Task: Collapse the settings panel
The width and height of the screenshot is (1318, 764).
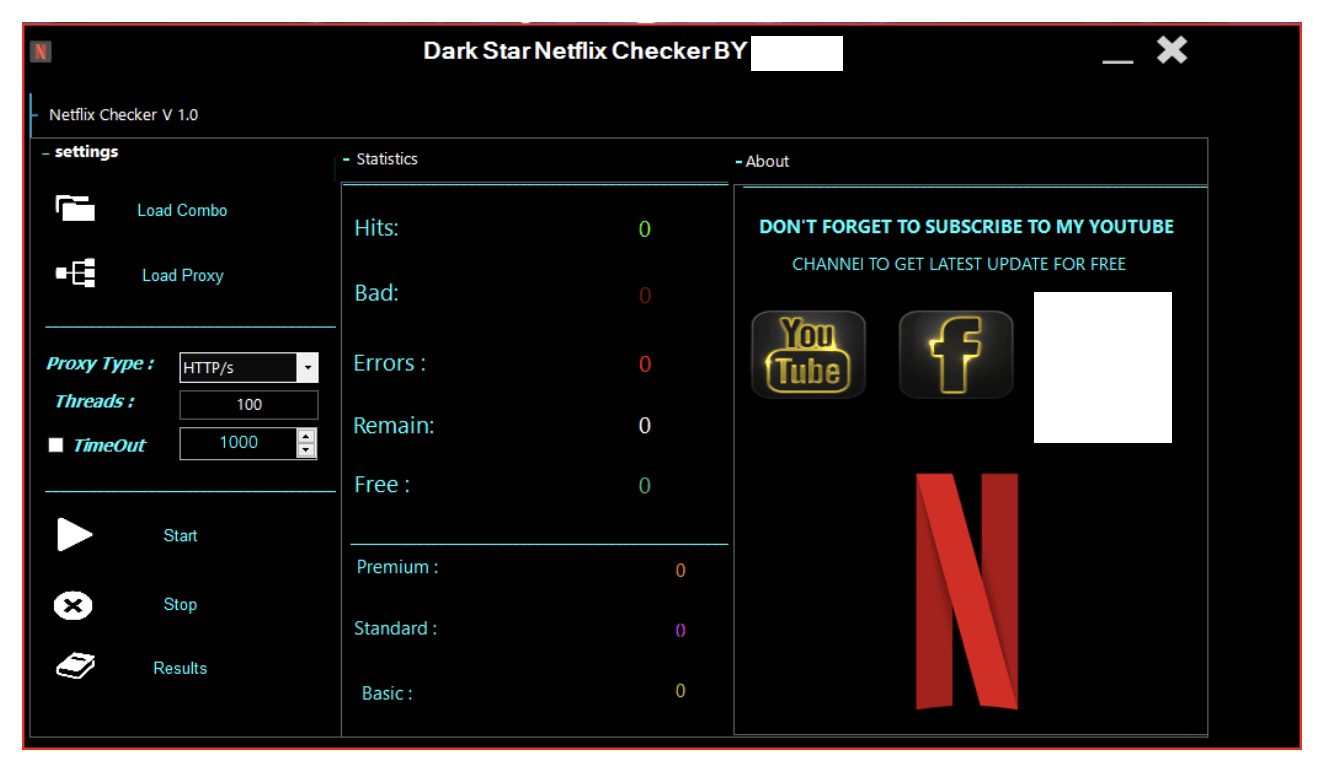Action: click(x=45, y=152)
